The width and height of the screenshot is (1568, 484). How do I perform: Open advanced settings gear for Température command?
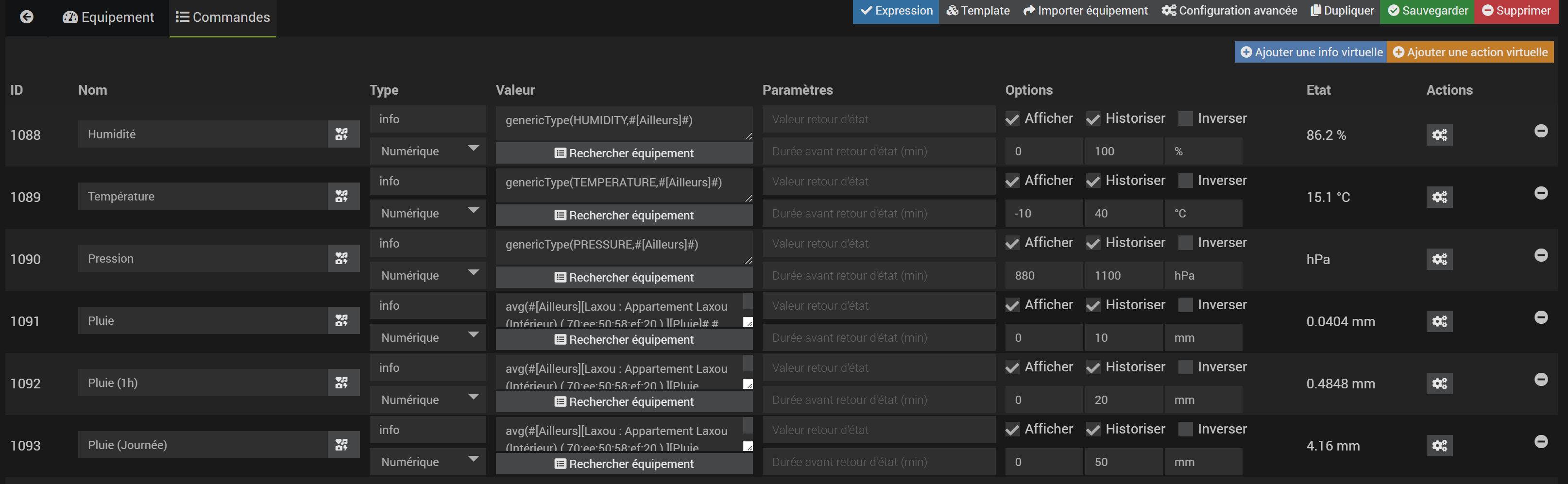(x=1439, y=197)
